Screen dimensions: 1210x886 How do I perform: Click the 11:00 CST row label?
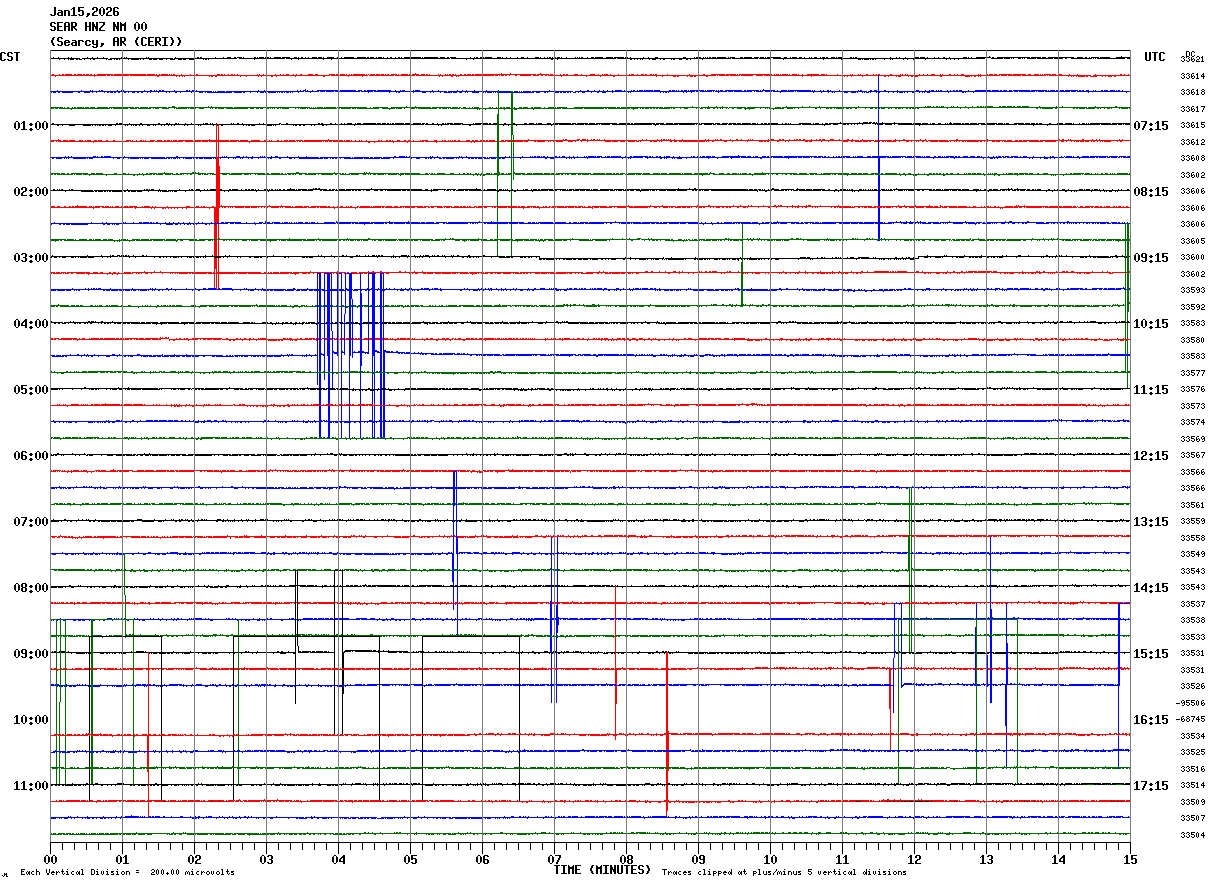(x=31, y=786)
